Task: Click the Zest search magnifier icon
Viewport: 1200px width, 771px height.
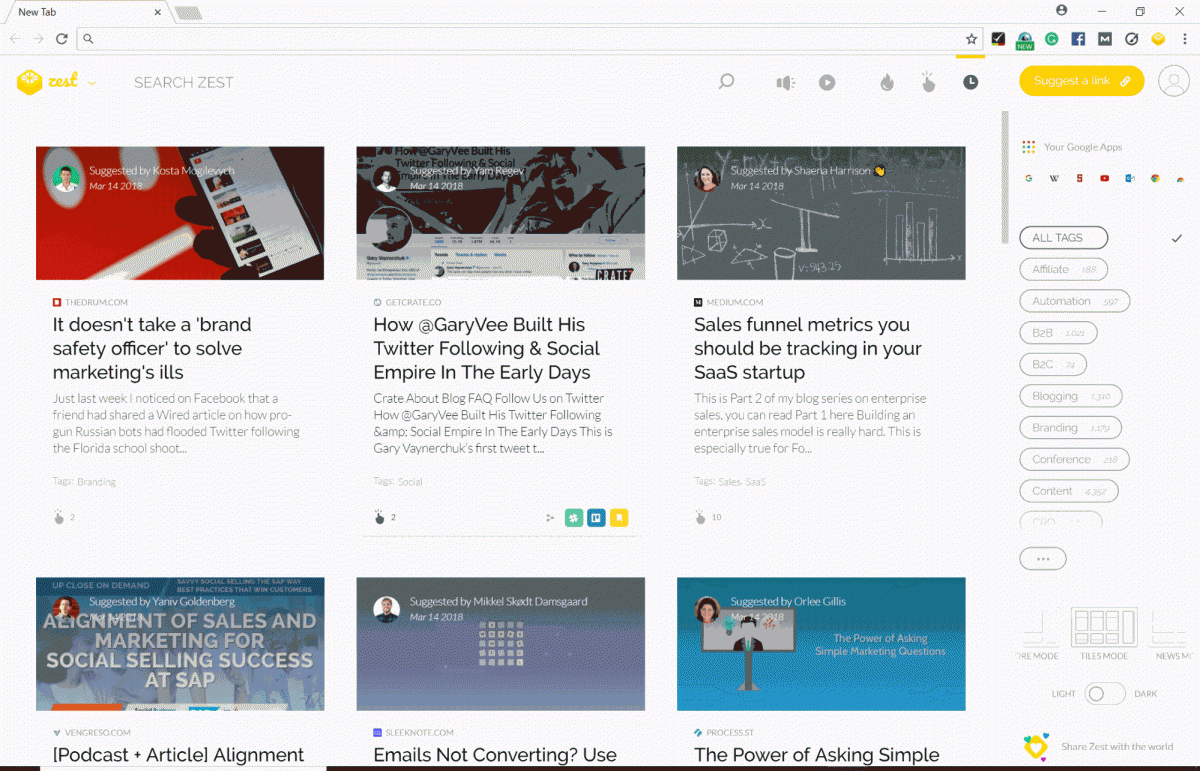Action: point(727,82)
